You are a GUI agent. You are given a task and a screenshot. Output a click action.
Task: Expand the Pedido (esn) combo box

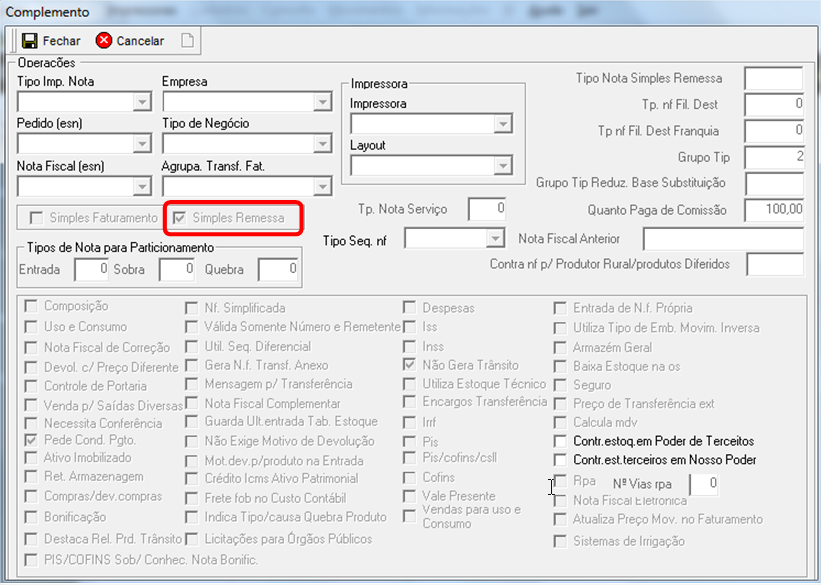coord(142,144)
